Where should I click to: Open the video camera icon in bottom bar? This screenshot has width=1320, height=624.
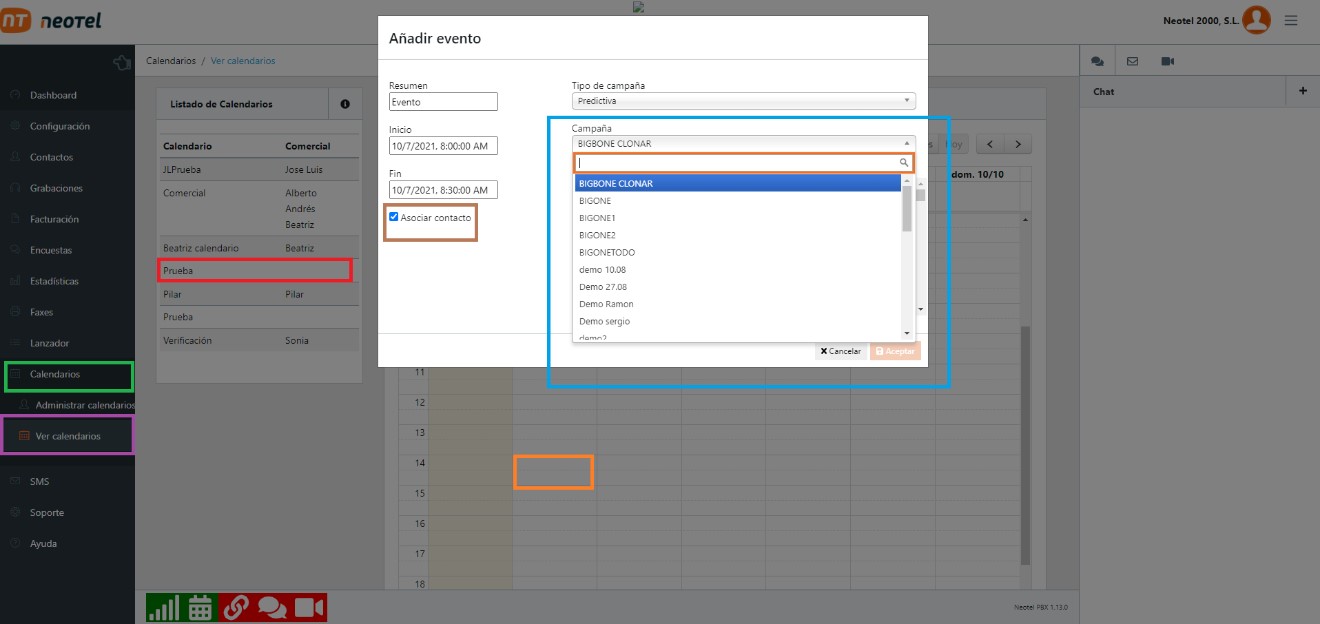pos(309,607)
